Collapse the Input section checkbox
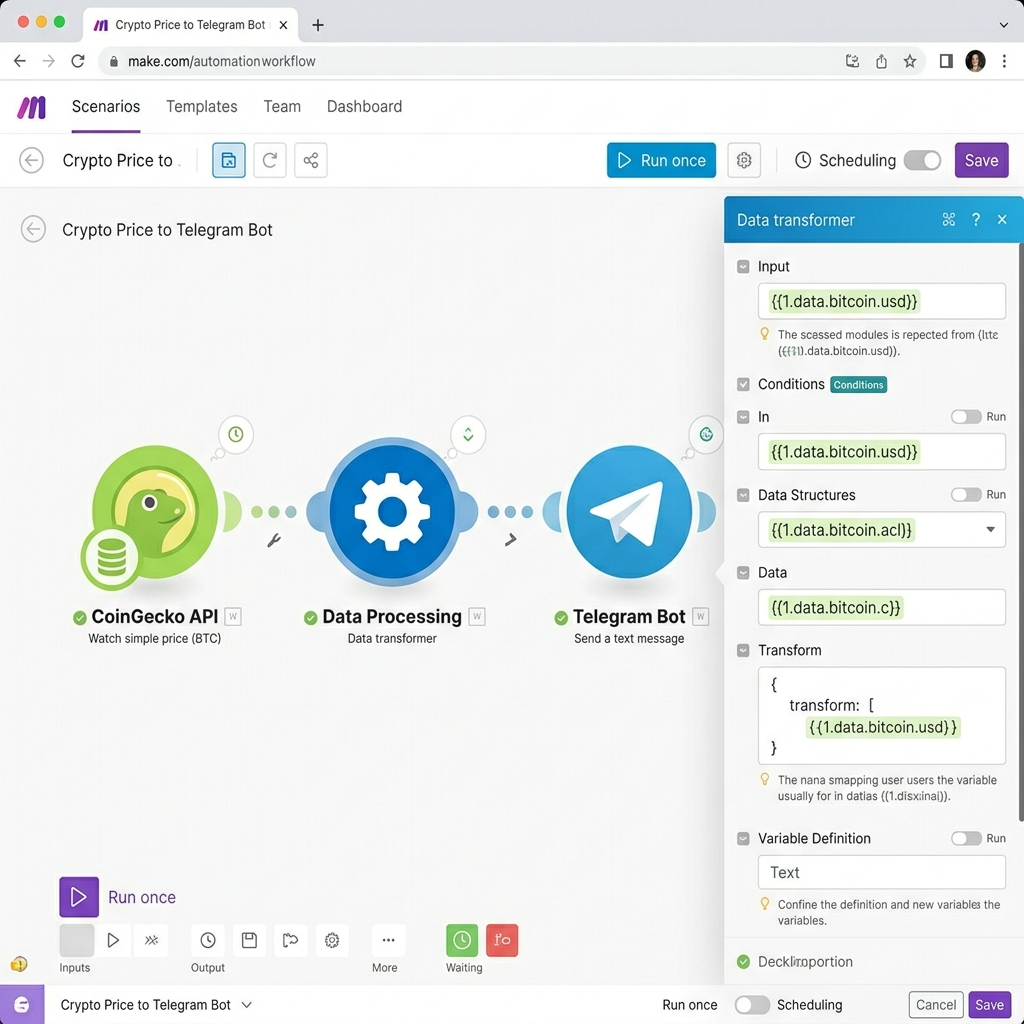This screenshot has height=1024, width=1024. (743, 266)
